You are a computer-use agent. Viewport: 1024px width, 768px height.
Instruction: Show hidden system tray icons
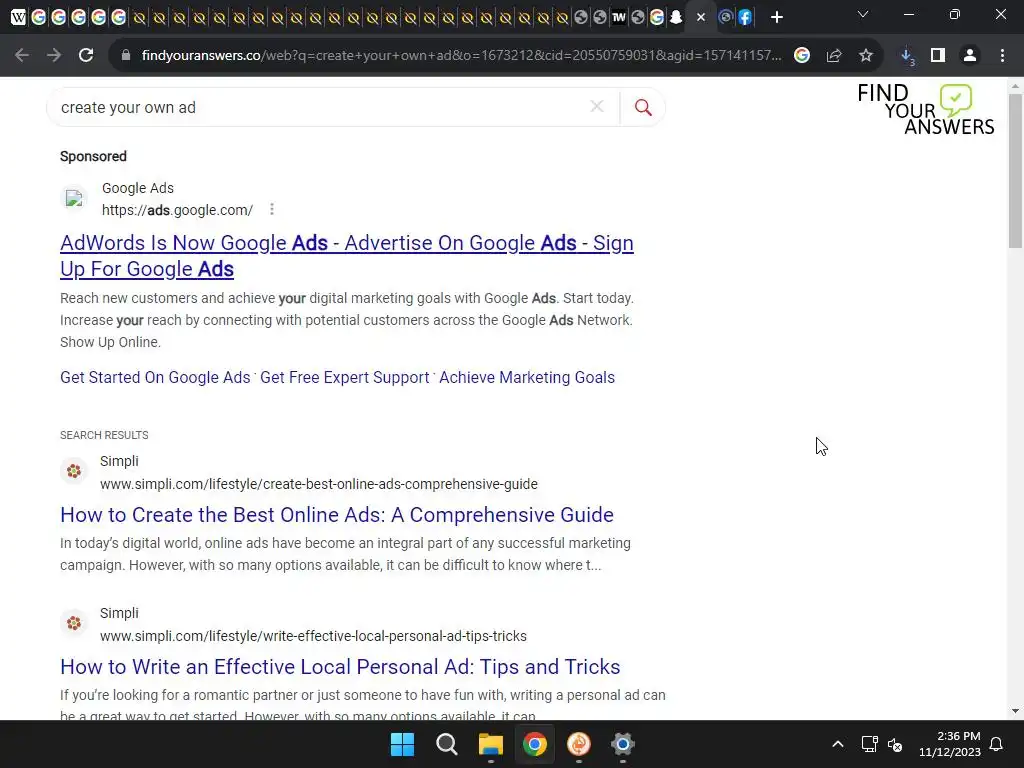click(838, 744)
